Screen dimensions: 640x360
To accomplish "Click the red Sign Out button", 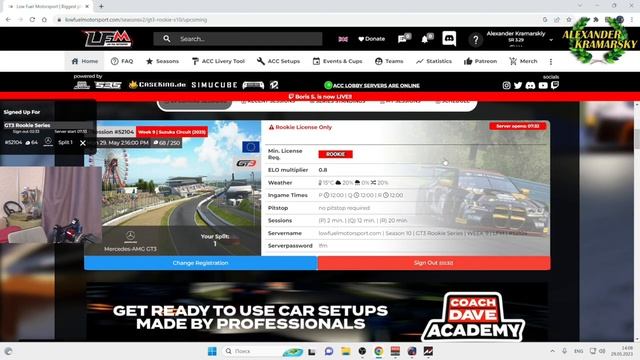I will (x=434, y=263).
